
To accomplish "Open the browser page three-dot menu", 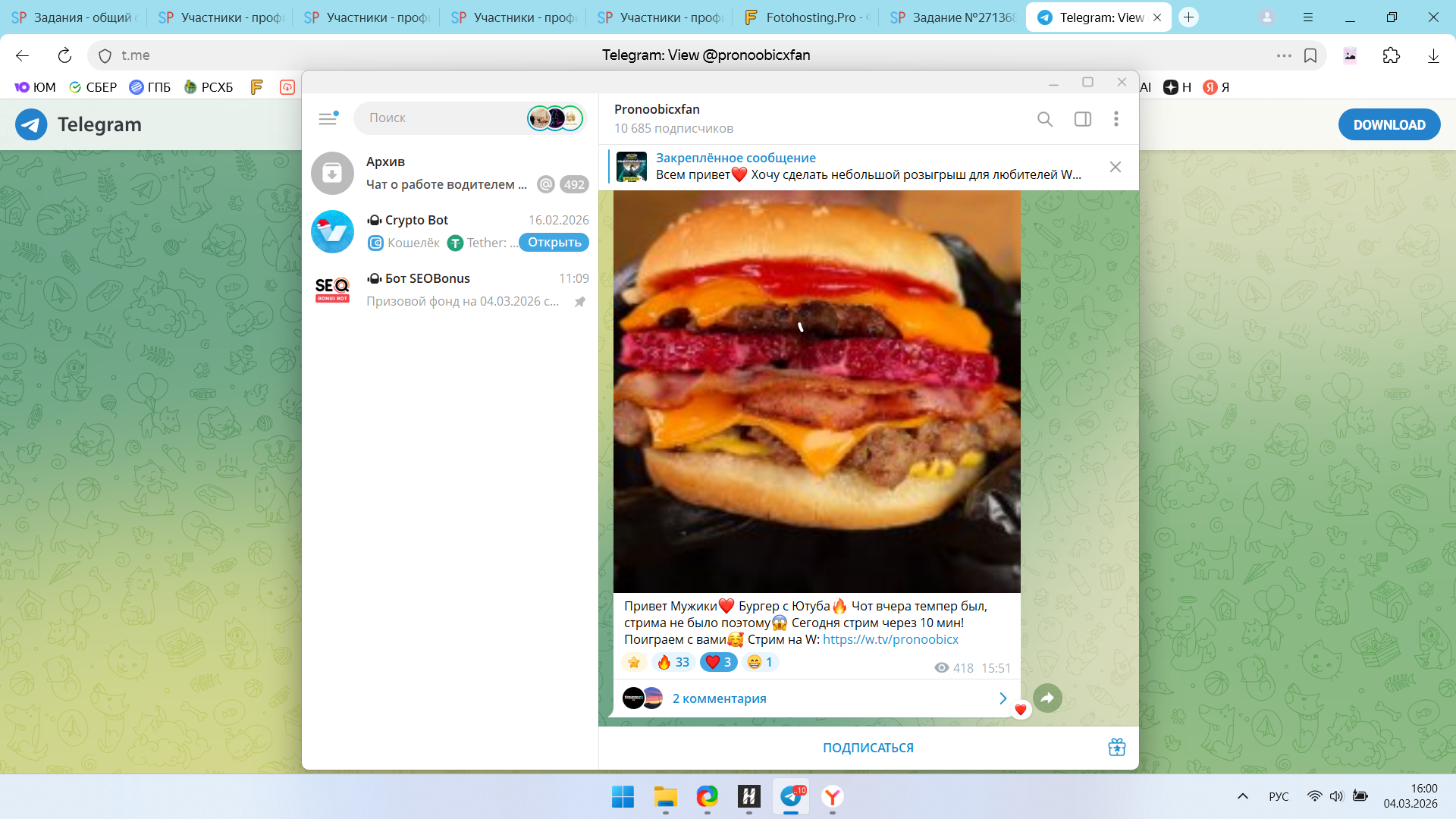I will click(x=1283, y=55).
